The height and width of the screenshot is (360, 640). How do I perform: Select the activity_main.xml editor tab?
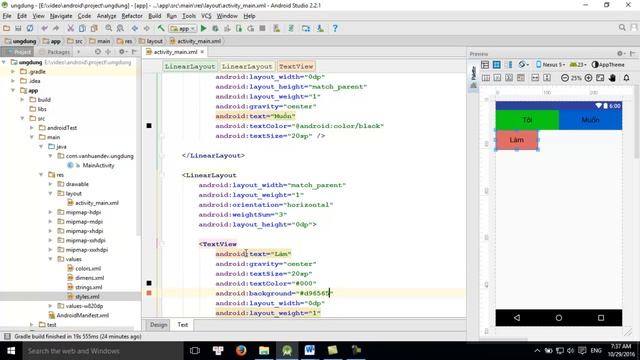175,52
